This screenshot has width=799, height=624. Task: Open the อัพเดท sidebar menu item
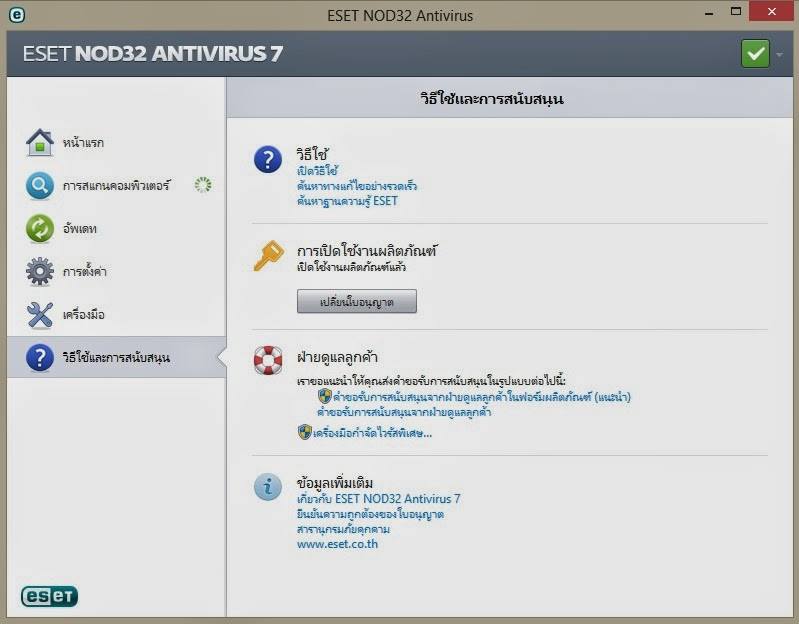click(x=117, y=228)
